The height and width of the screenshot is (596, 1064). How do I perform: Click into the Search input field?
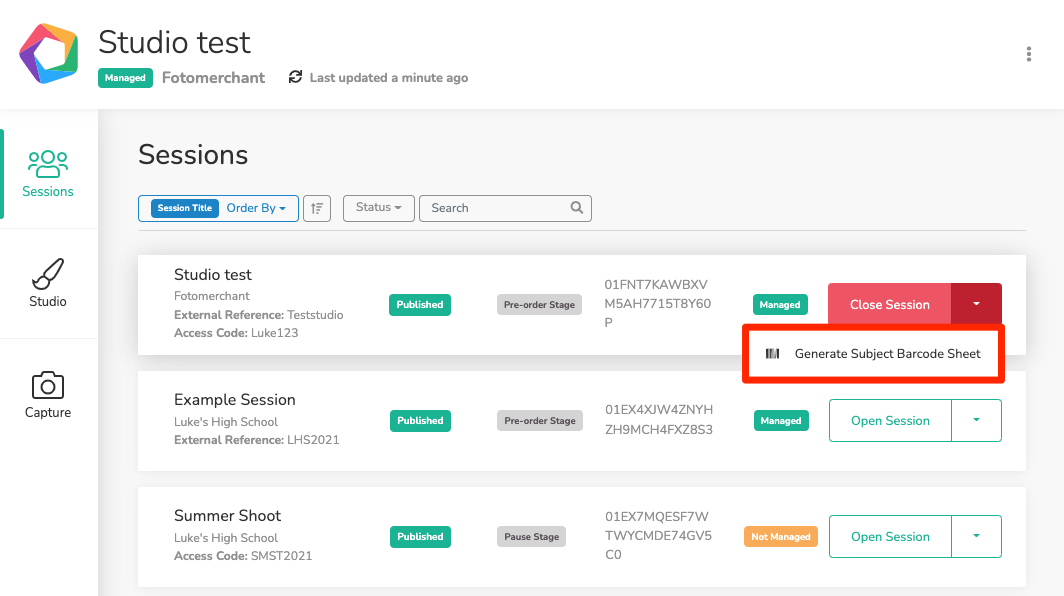(499, 208)
